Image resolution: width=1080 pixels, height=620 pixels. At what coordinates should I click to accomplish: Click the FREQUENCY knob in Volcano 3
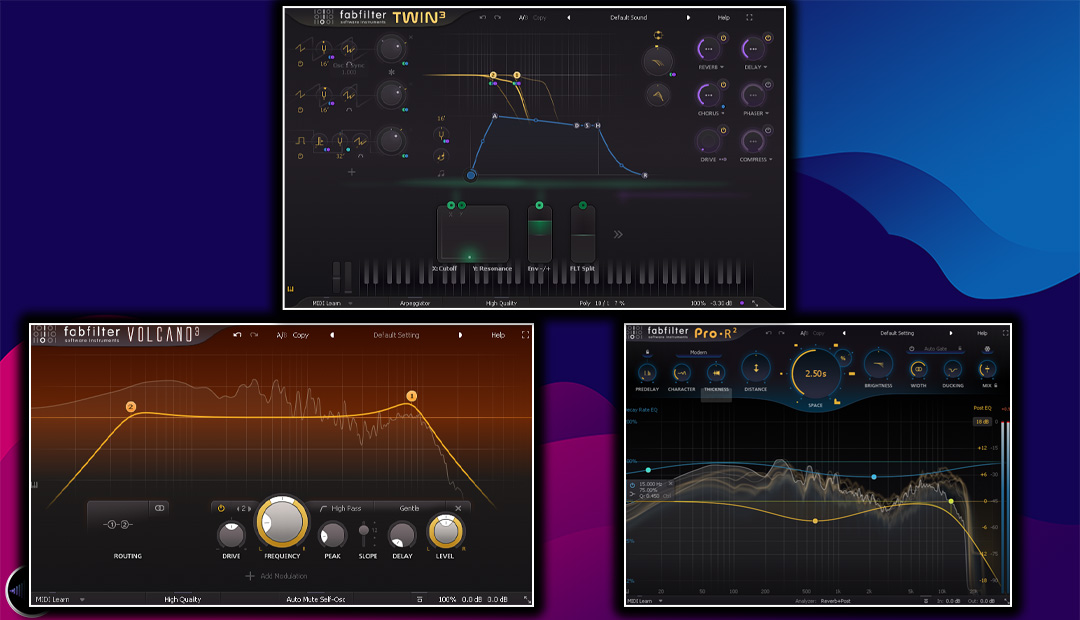[x=282, y=521]
